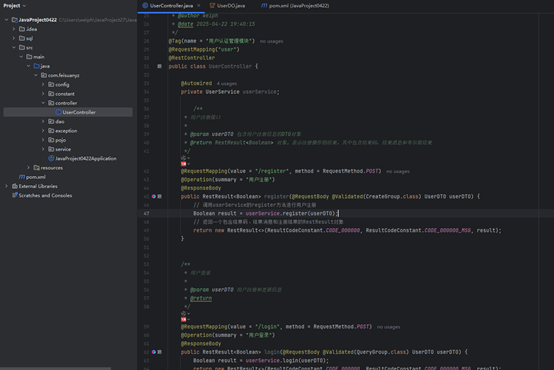This screenshot has width=554, height=370.
Task: Click the red plugin icon above /login mapping
Action: pos(183,319)
